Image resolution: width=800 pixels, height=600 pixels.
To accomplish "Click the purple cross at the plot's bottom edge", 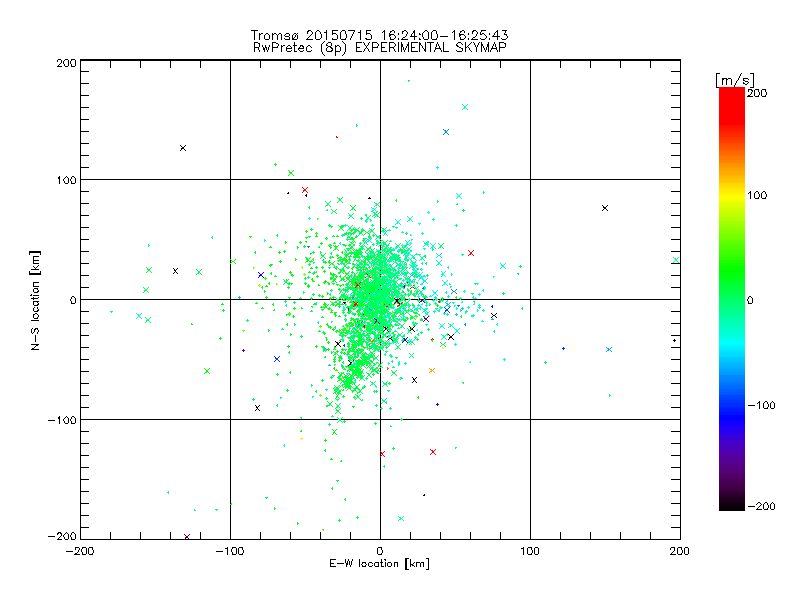I will 187,537.
